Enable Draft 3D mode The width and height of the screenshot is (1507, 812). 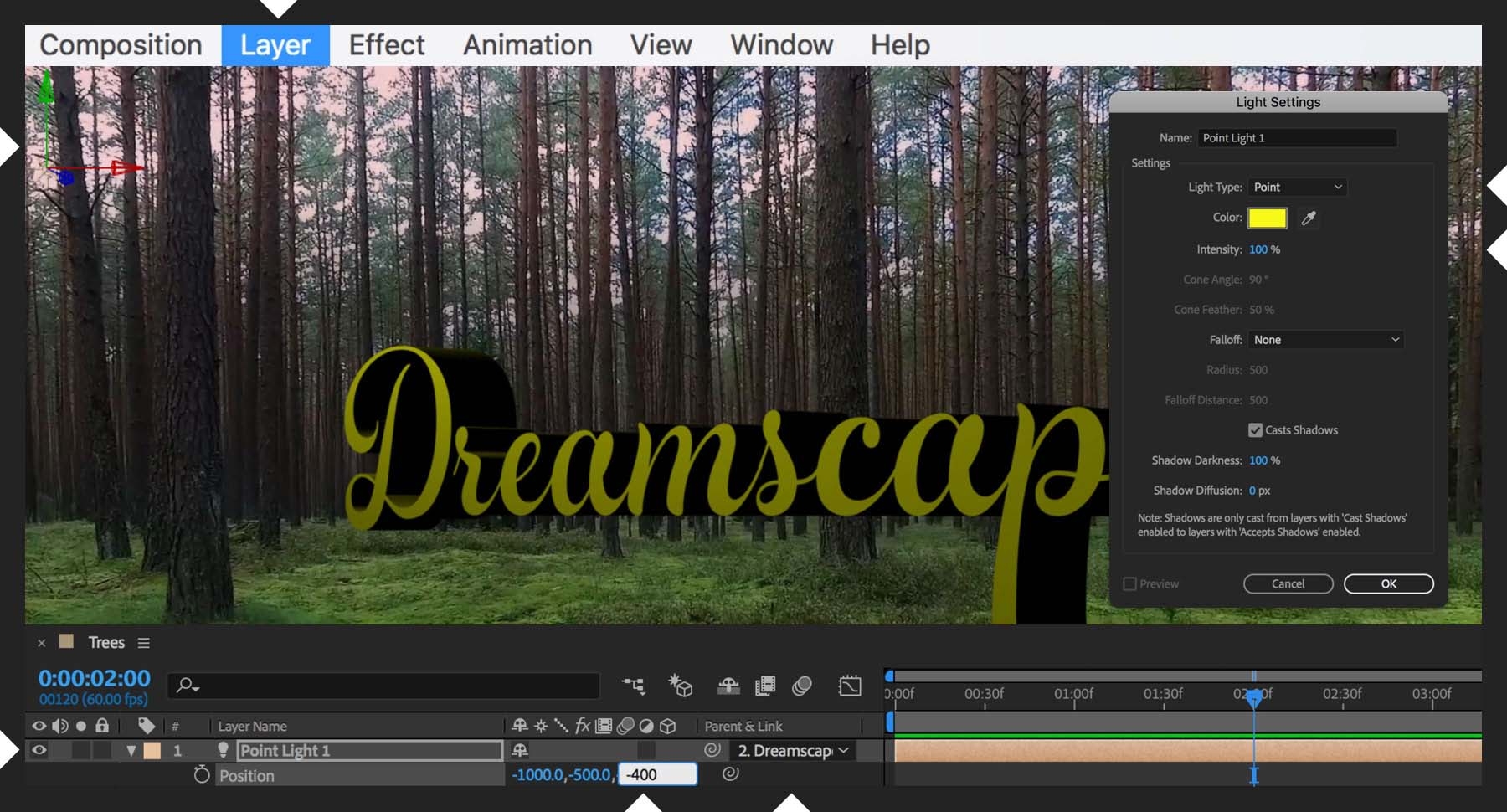tap(681, 686)
